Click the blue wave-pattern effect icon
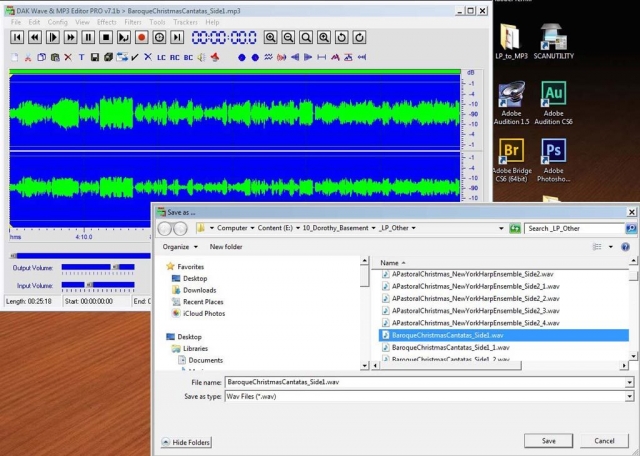Screen dimensions: 640x456 tap(268, 58)
